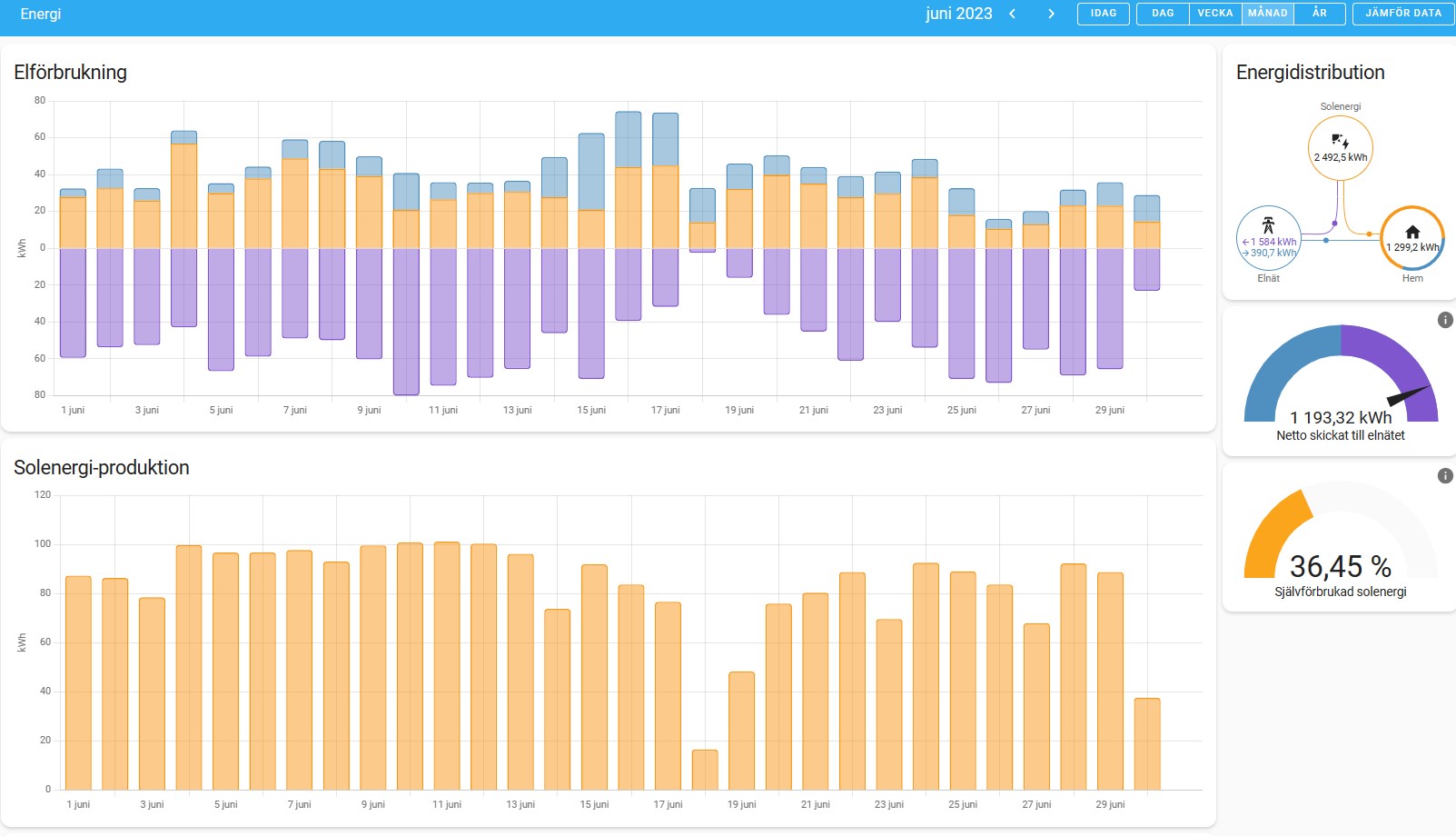Click the 1 299,2 kWh home value

[x=1412, y=247]
